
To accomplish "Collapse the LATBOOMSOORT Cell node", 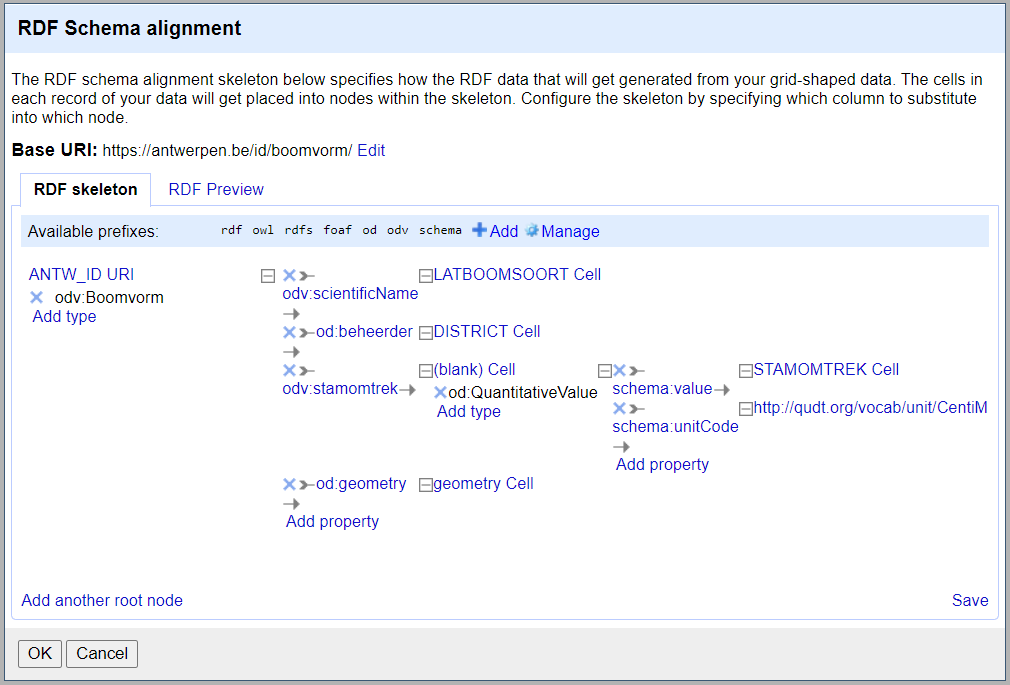I will [x=425, y=276].
